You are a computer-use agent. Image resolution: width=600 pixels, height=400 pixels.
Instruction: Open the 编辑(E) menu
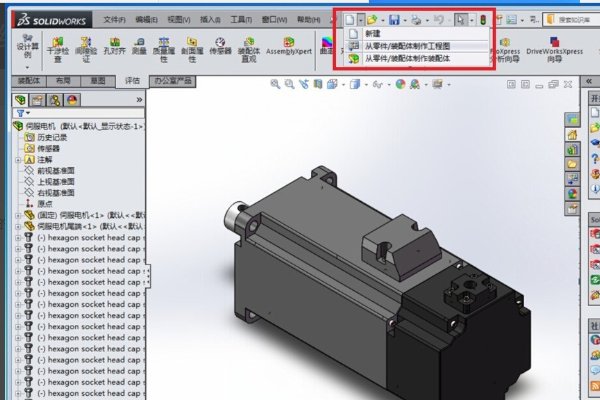pos(146,19)
